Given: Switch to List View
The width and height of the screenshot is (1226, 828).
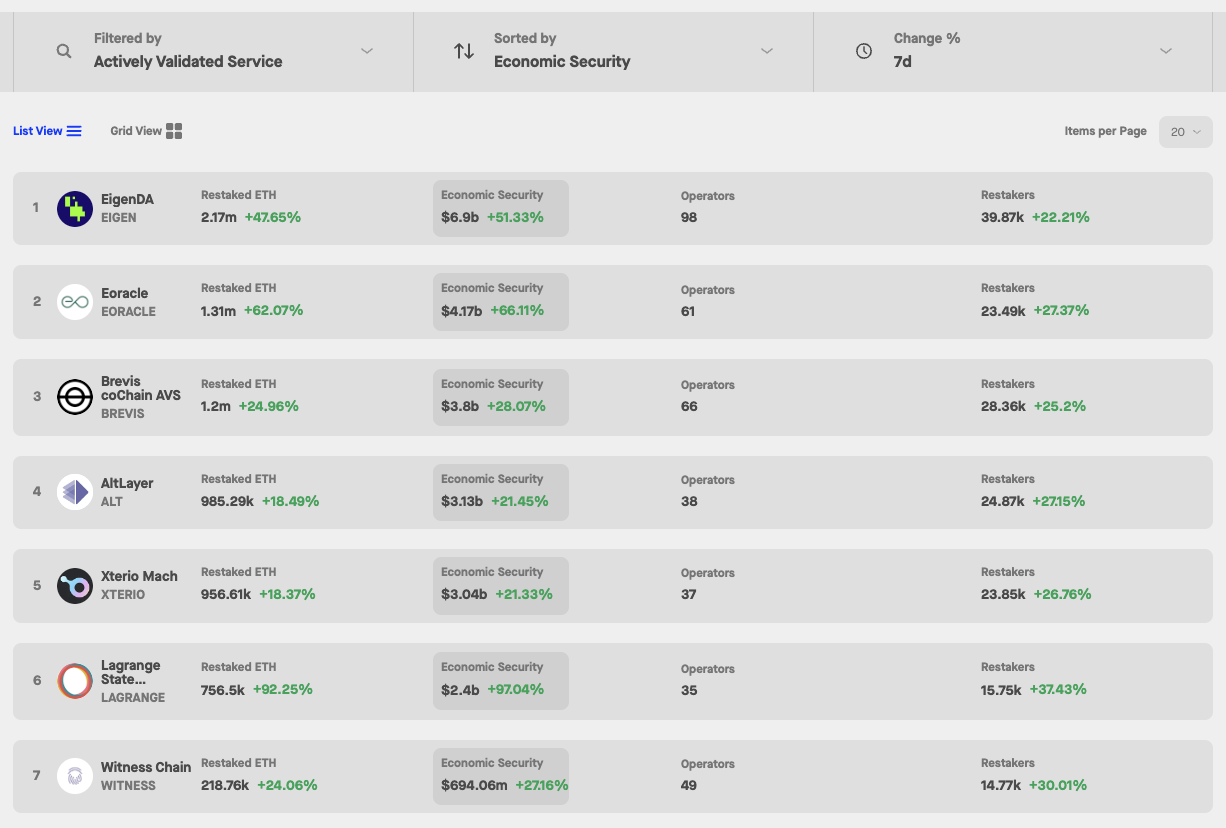Looking at the screenshot, I should [x=47, y=131].
